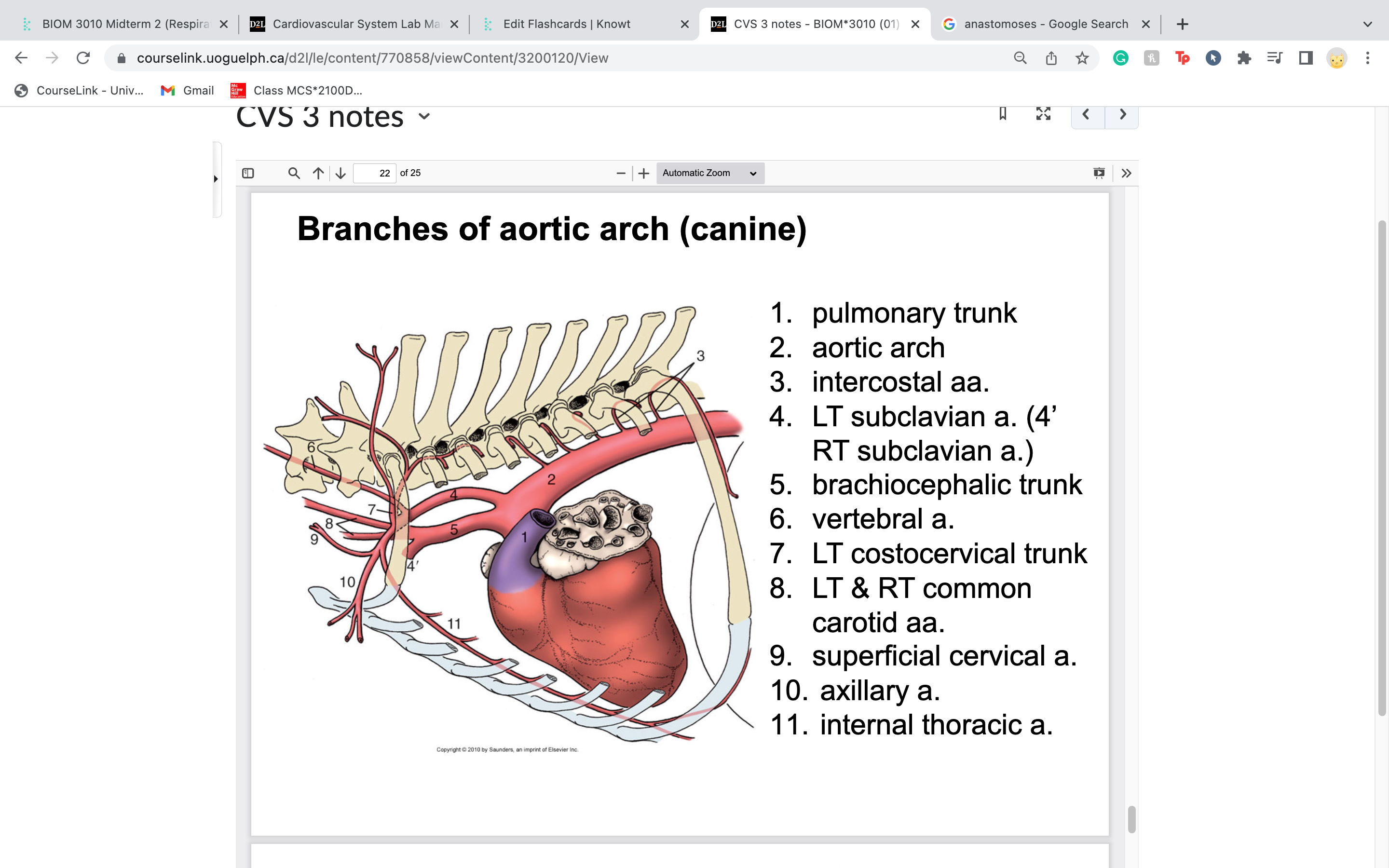Screen dimensions: 1389x868
Task: Click the address bar URL
Action: pos(372,58)
